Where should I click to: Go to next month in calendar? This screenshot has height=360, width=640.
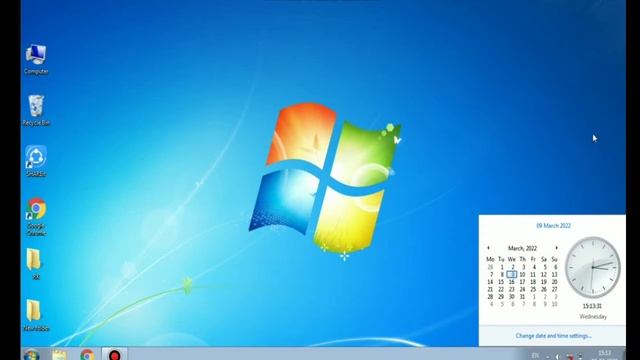(x=556, y=248)
